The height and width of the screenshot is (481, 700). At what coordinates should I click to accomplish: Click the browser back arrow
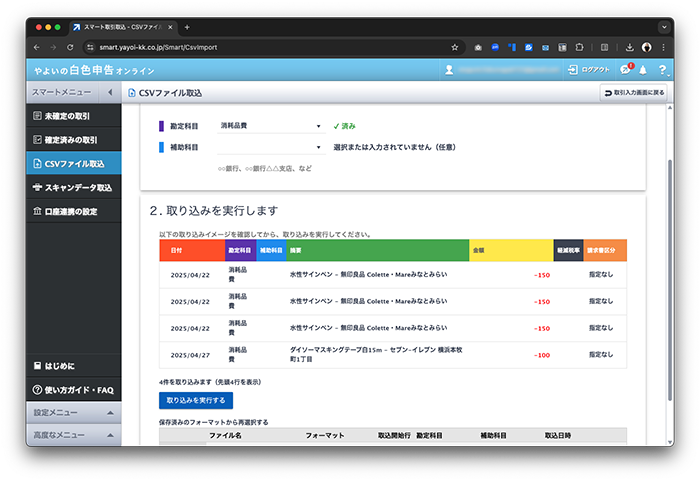coord(37,47)
